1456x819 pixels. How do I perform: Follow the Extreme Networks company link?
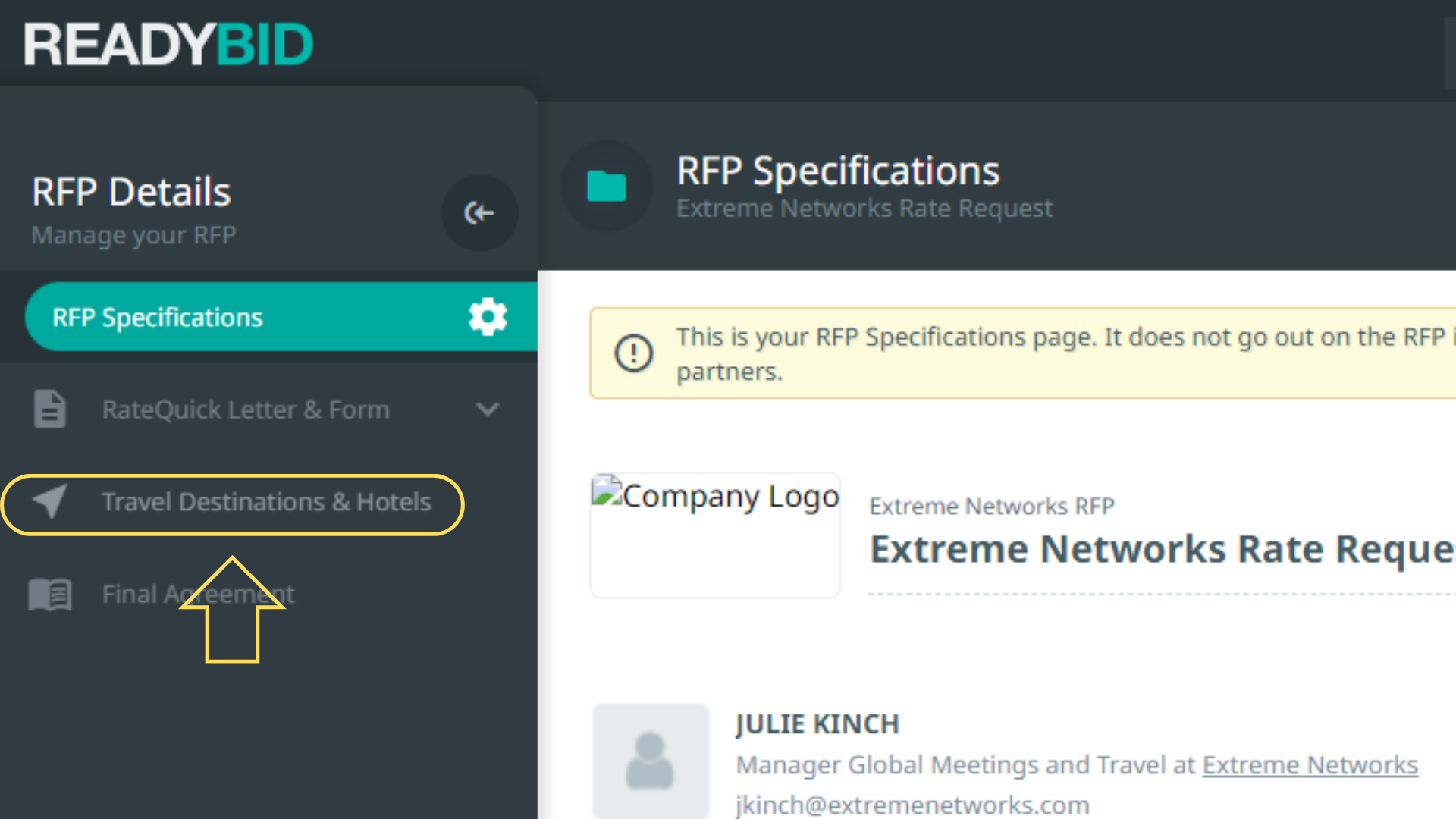[1310, 765]
